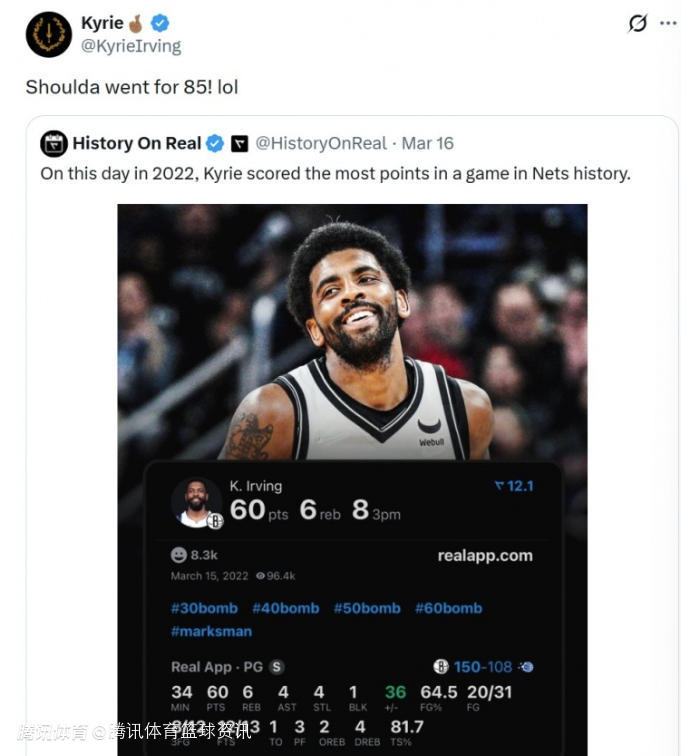This screenshot has height=756, width=681.
Task: Open the @KyrieIrving handle link
Action: [x=131, y=45]
